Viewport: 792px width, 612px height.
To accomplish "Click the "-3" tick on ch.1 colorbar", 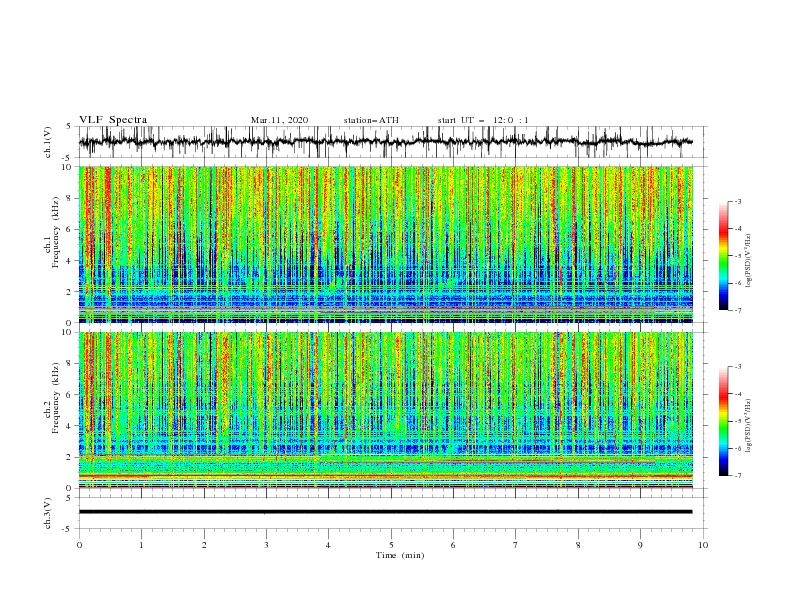I will [x=737, y=201].
